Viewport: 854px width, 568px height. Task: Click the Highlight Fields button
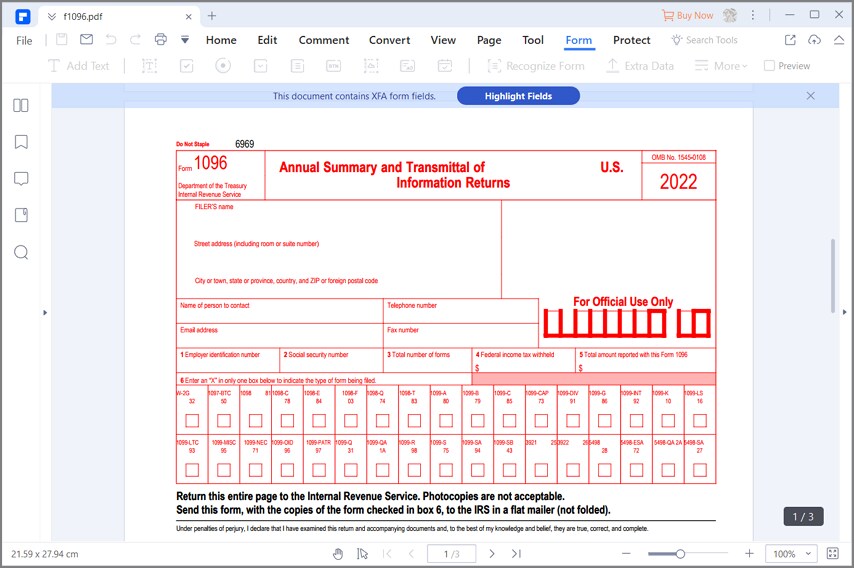pyautogui.click(x=518, y=96)
